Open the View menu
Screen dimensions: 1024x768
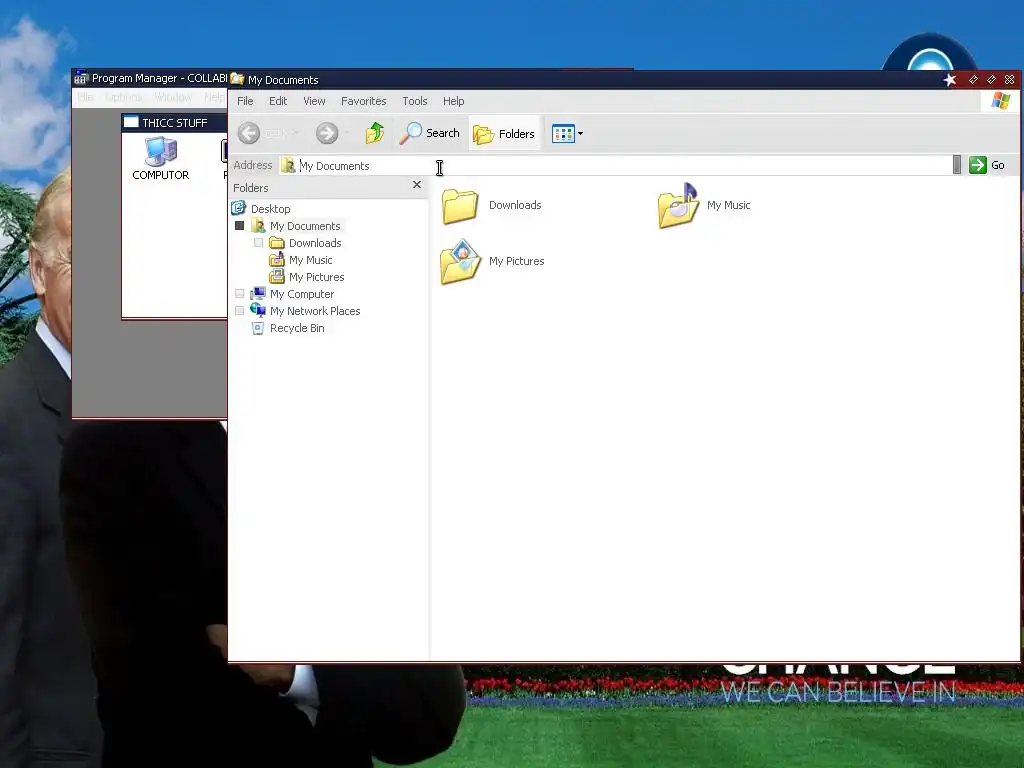point(314,101)
